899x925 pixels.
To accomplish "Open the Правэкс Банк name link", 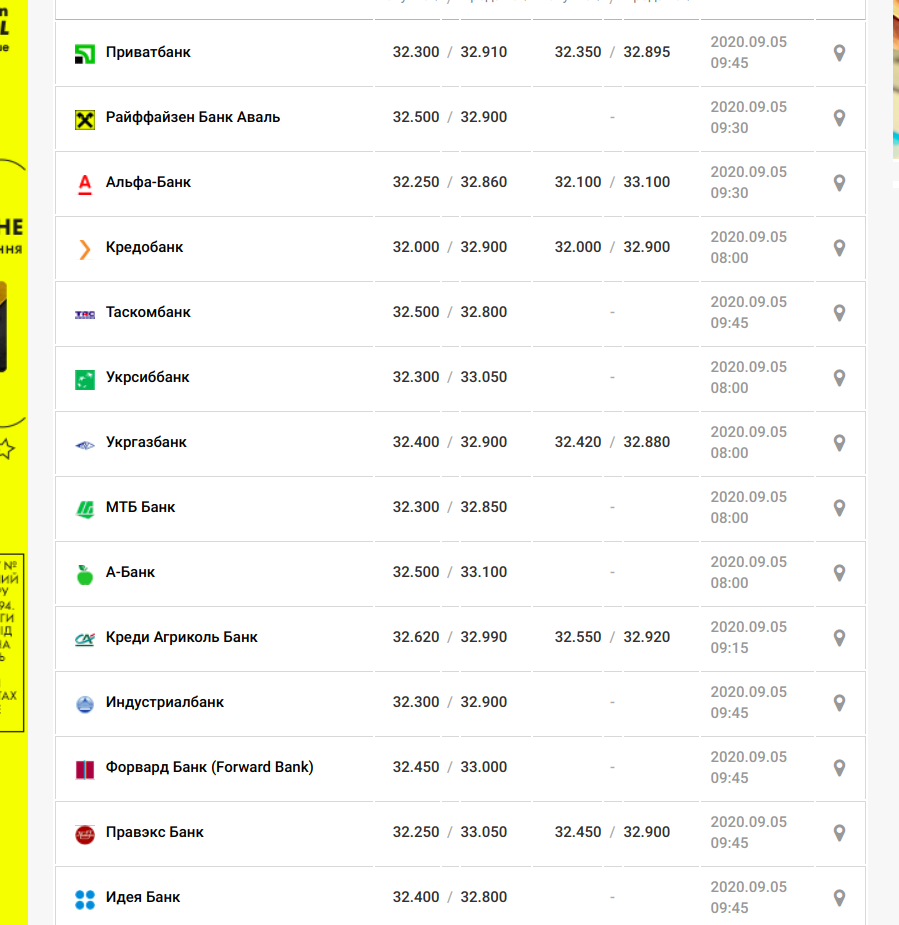I will point(155,832).
